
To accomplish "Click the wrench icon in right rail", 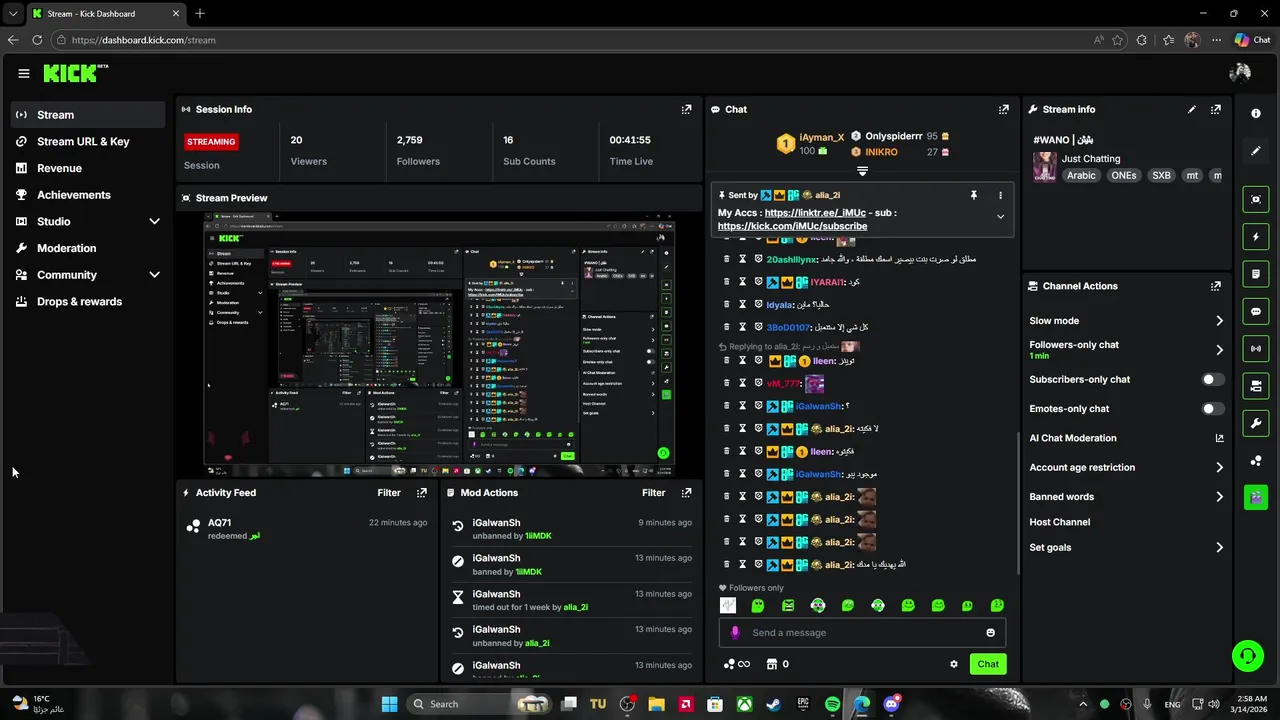I will (1256, 423).
